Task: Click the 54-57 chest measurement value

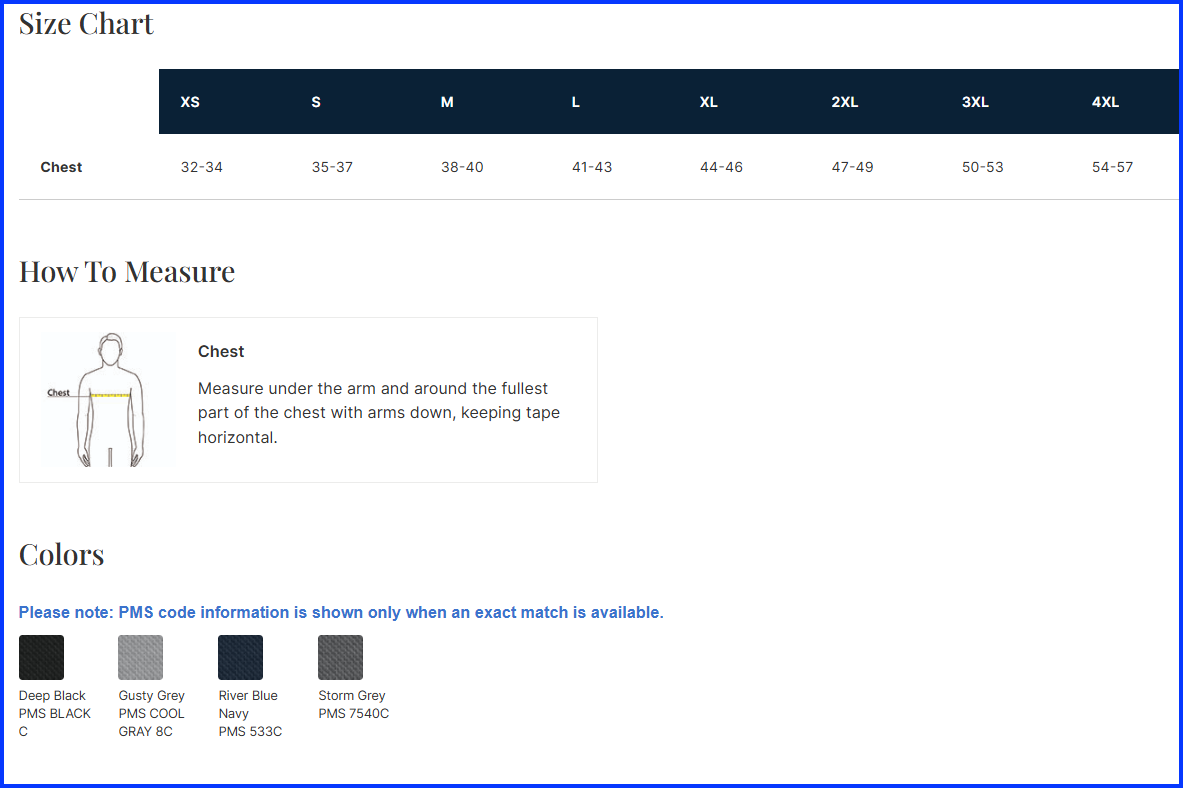Action: (1112, 167)
